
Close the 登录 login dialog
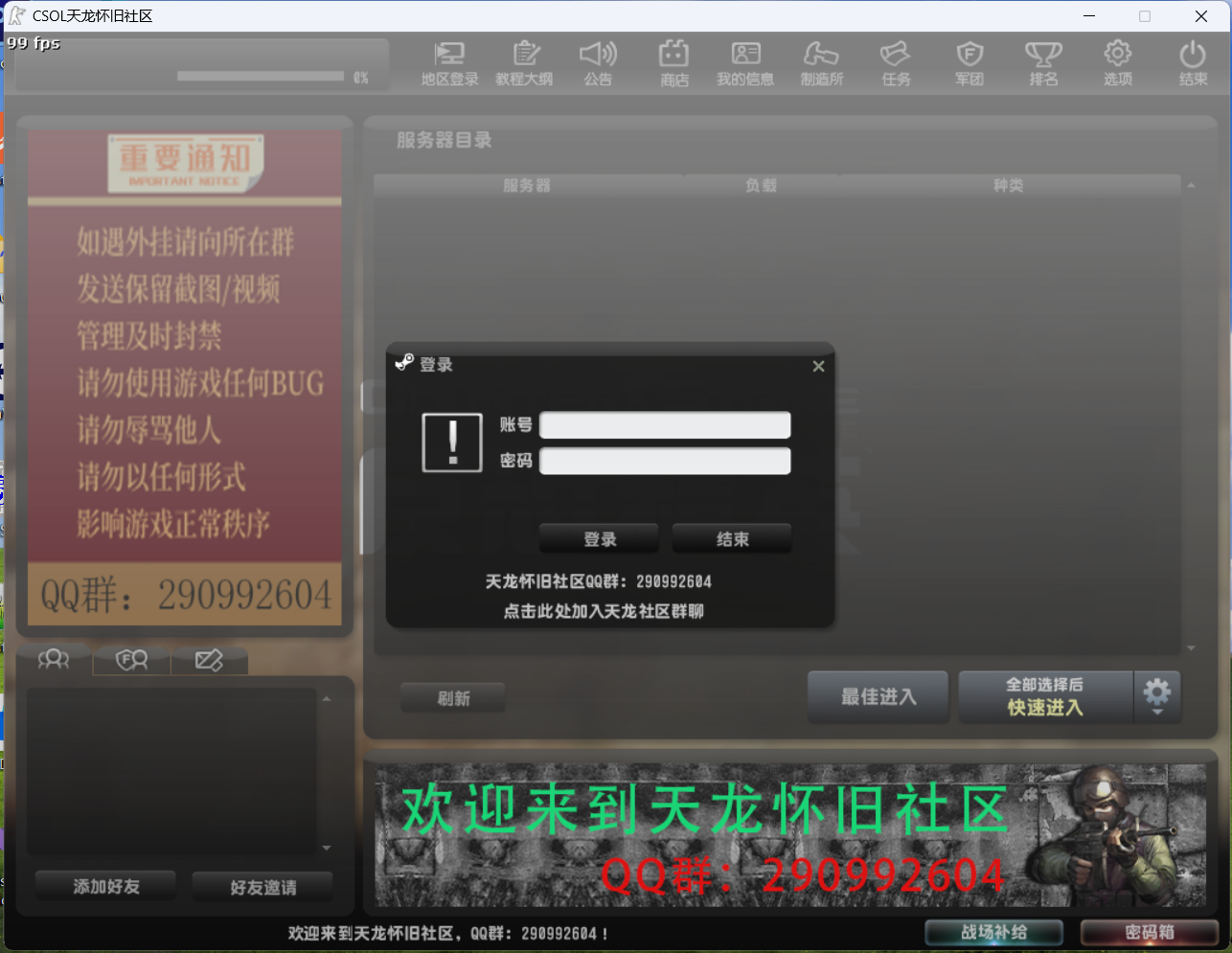tap(818, 366)
